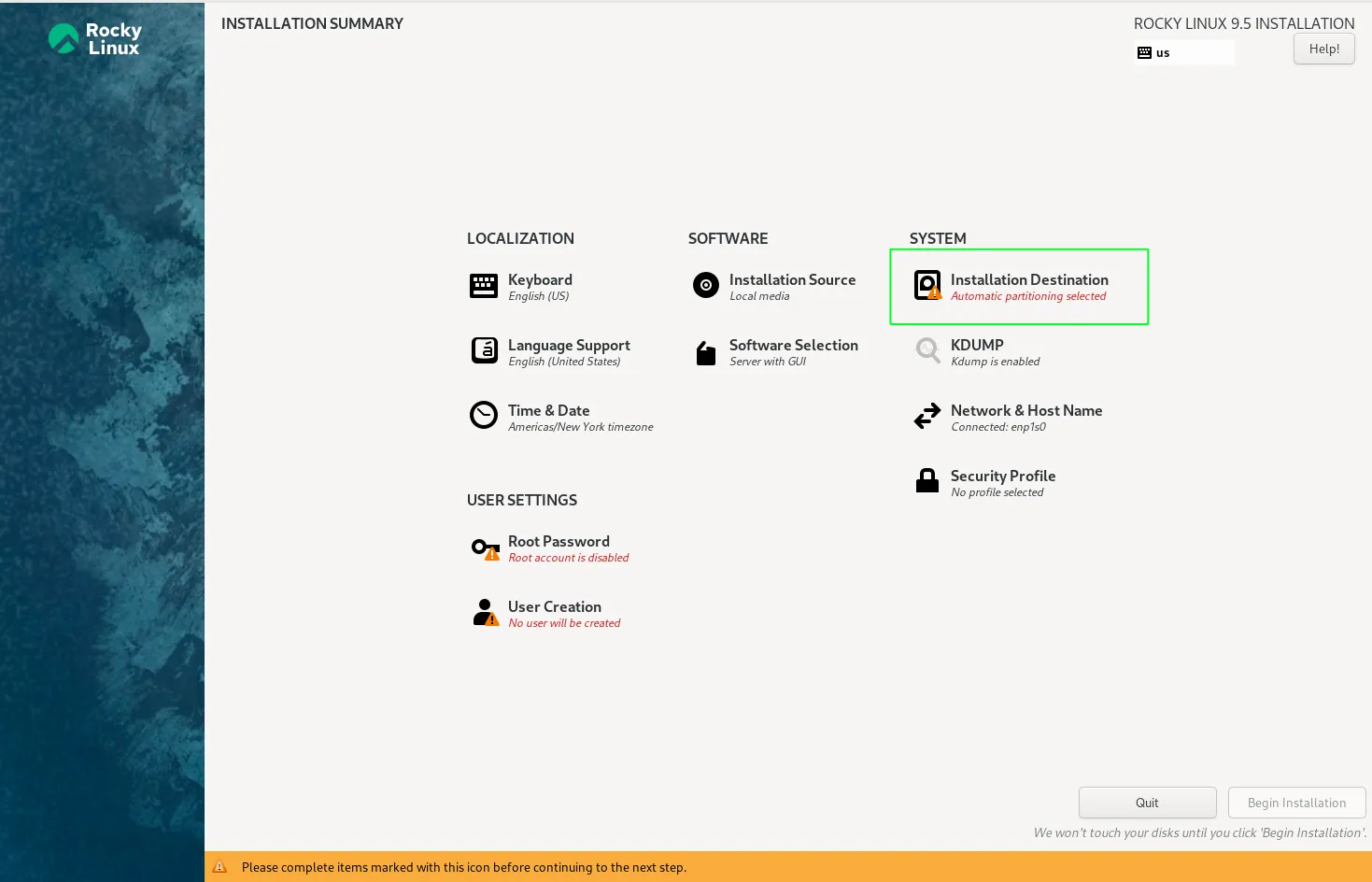The image size is (1372, 882).
Task: Open Installation Destination label
Action: click(x=1029, y=279)
